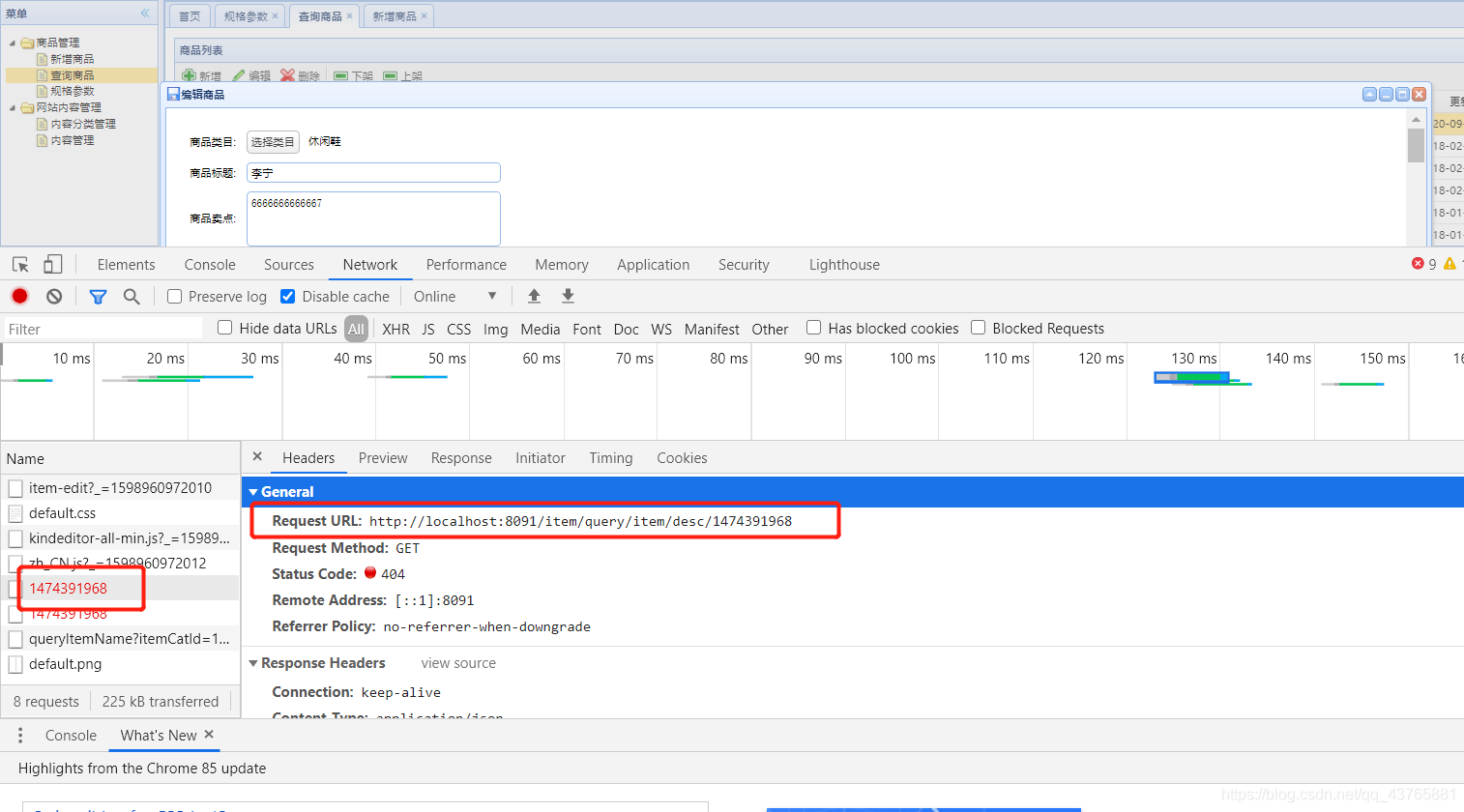This screenshot has width=1464, height=812.
Task: Collapse the General section
Action: coord(253,492)
